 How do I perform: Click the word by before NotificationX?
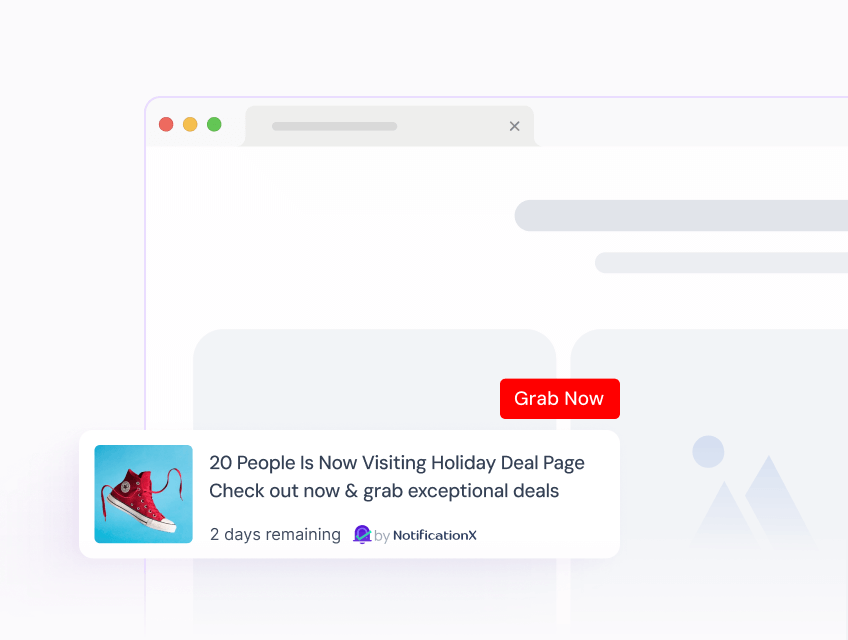[x=382, y=536]
